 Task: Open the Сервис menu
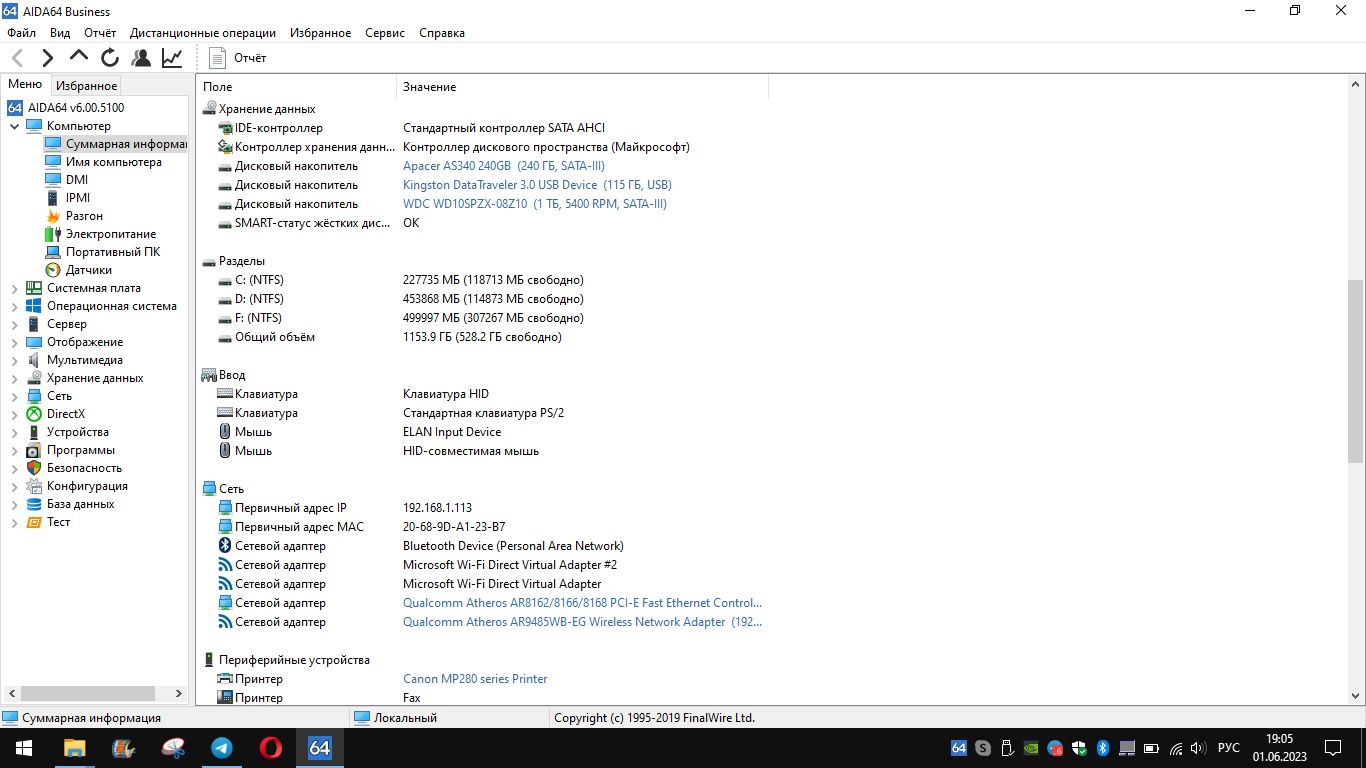pyautogui.click(x=385, y=33)
